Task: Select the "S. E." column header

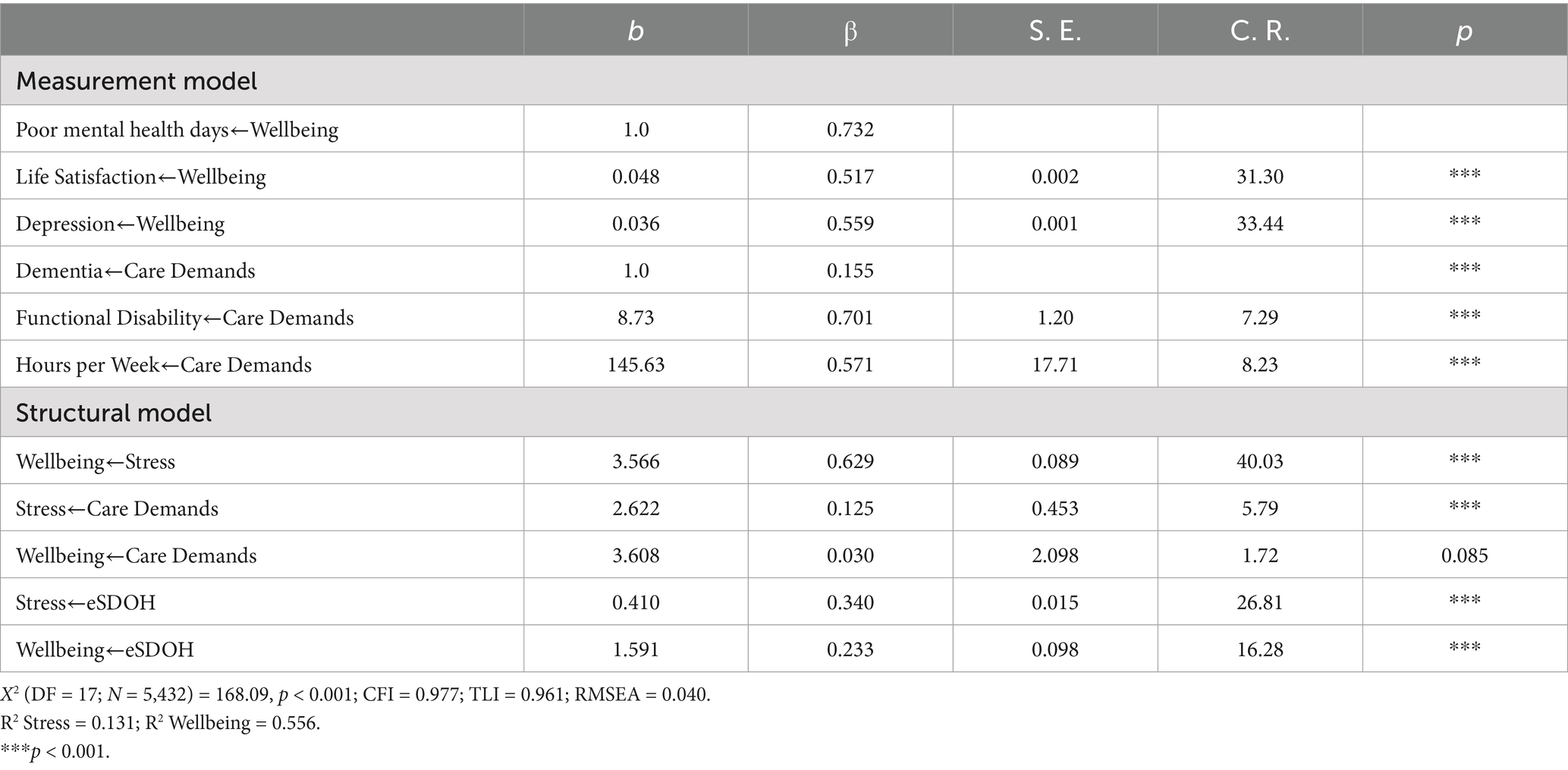Action: (1054, 31)
